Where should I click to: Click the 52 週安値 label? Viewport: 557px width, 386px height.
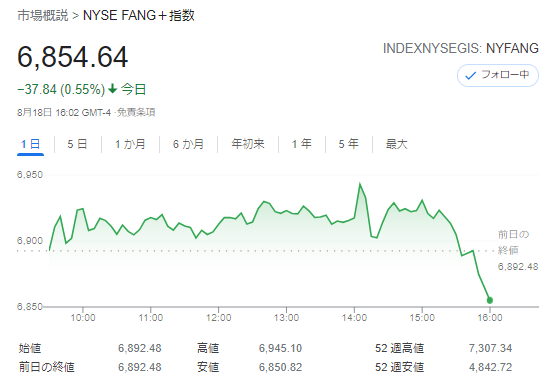click(x=399, y=367)
